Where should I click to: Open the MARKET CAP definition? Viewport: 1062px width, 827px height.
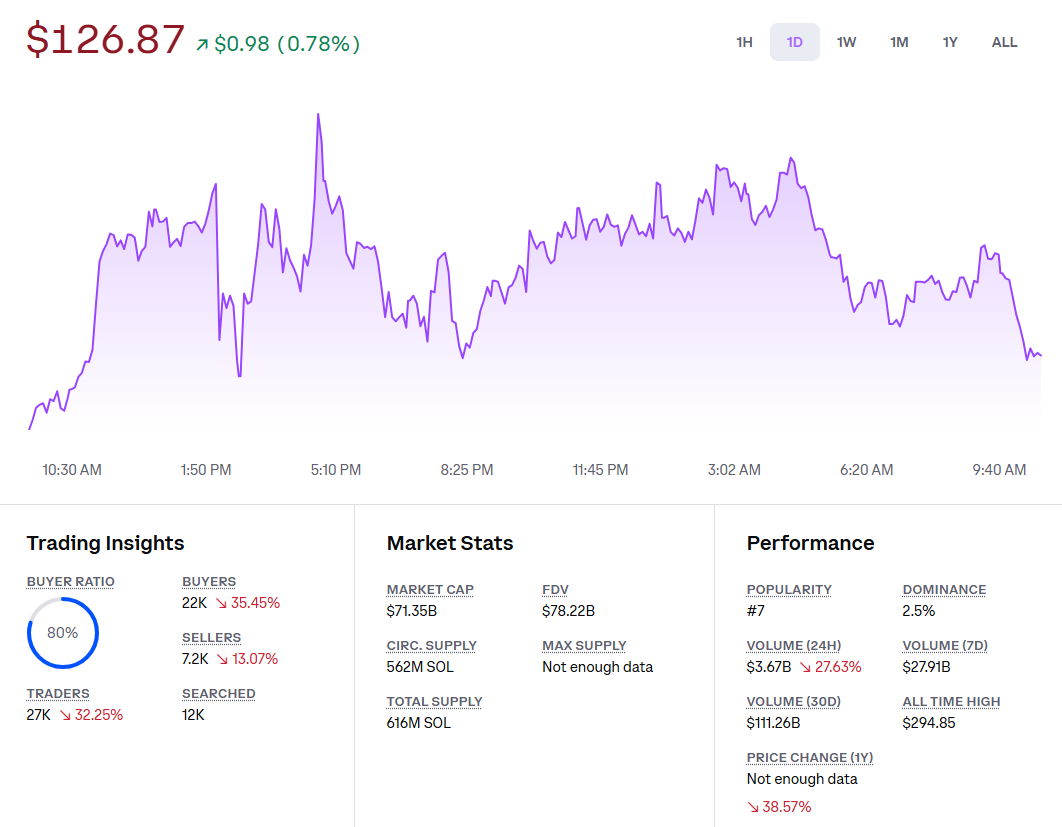click(430, 589)
